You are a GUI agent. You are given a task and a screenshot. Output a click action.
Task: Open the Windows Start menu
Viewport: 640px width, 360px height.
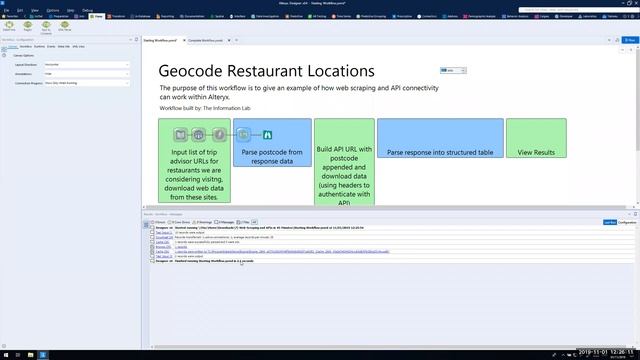coord(6,355)
